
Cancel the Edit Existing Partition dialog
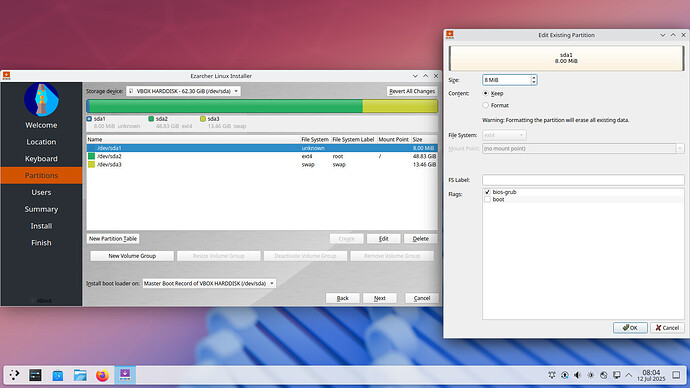[x=667, y=327]
